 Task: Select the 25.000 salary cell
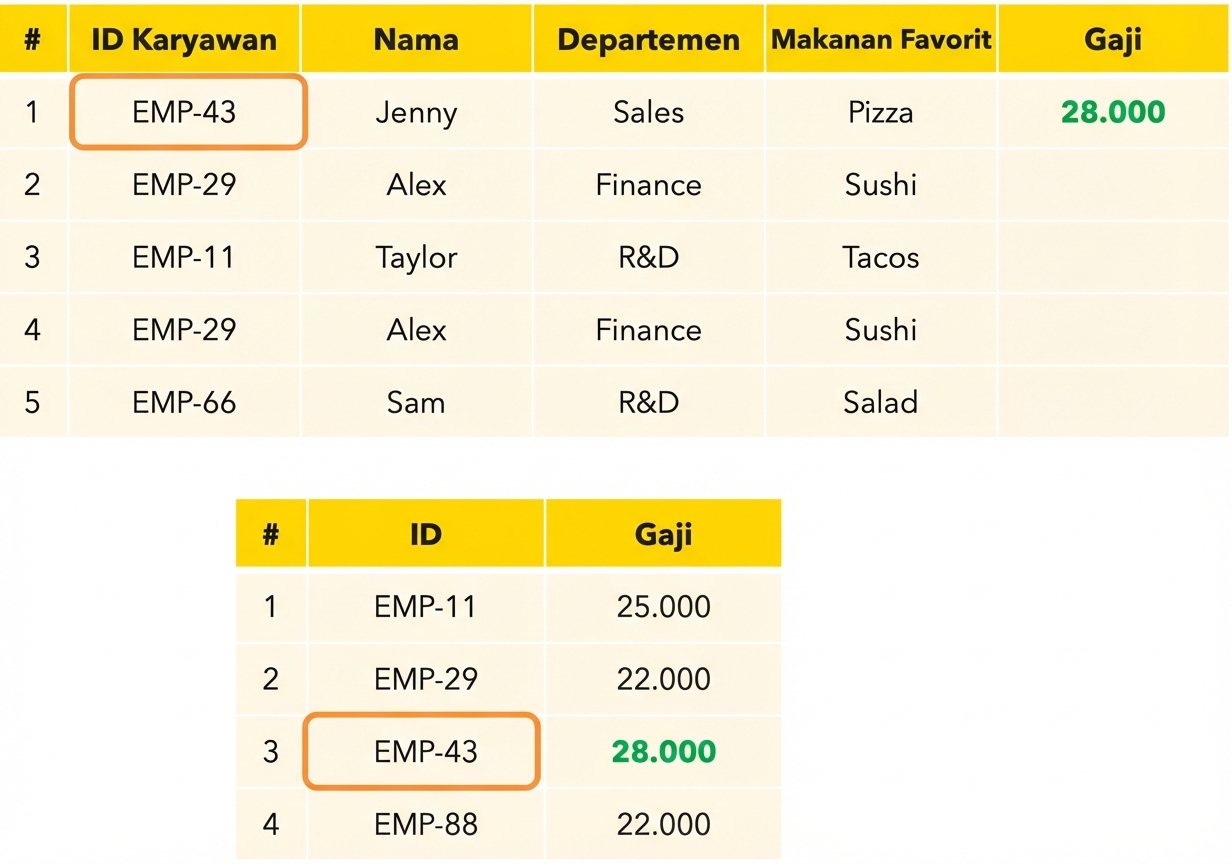point(664,606)
